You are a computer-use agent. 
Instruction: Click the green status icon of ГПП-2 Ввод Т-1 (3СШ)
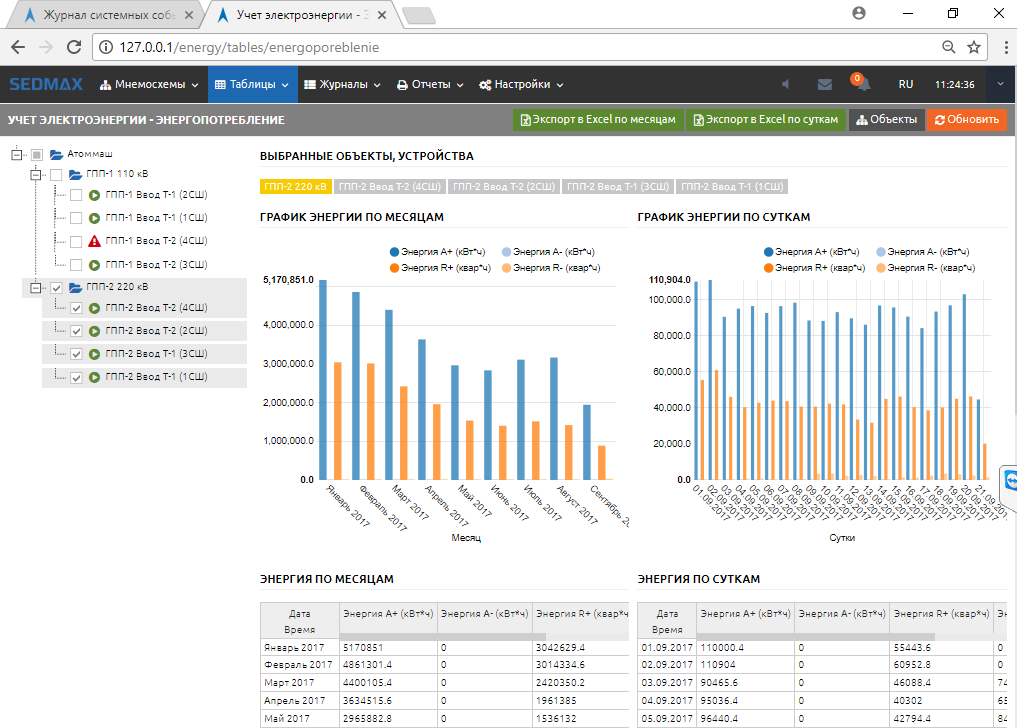click(94, 354)
